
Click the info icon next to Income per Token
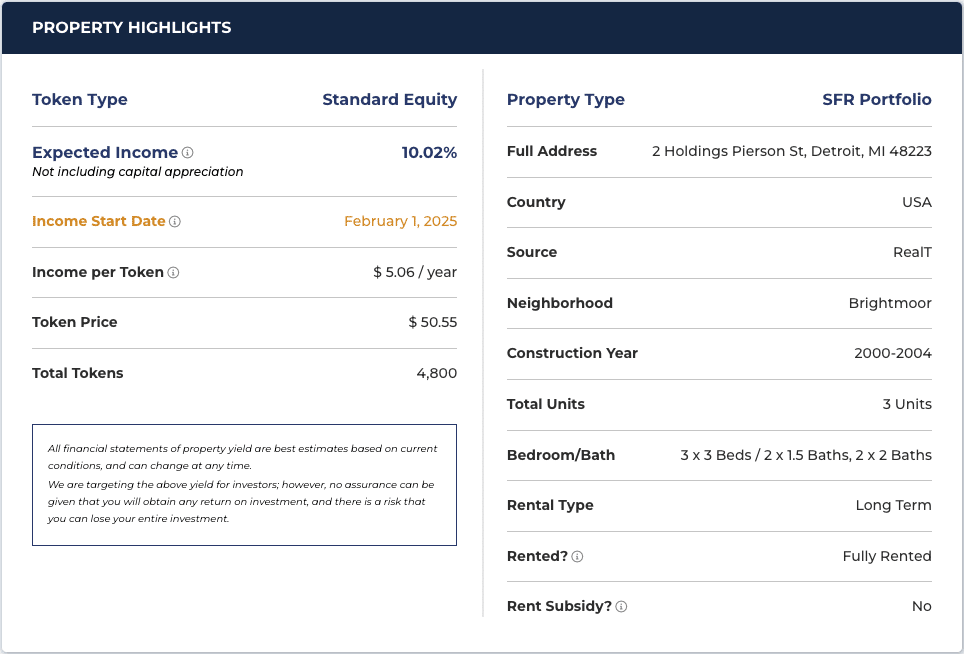coord(173,272)
